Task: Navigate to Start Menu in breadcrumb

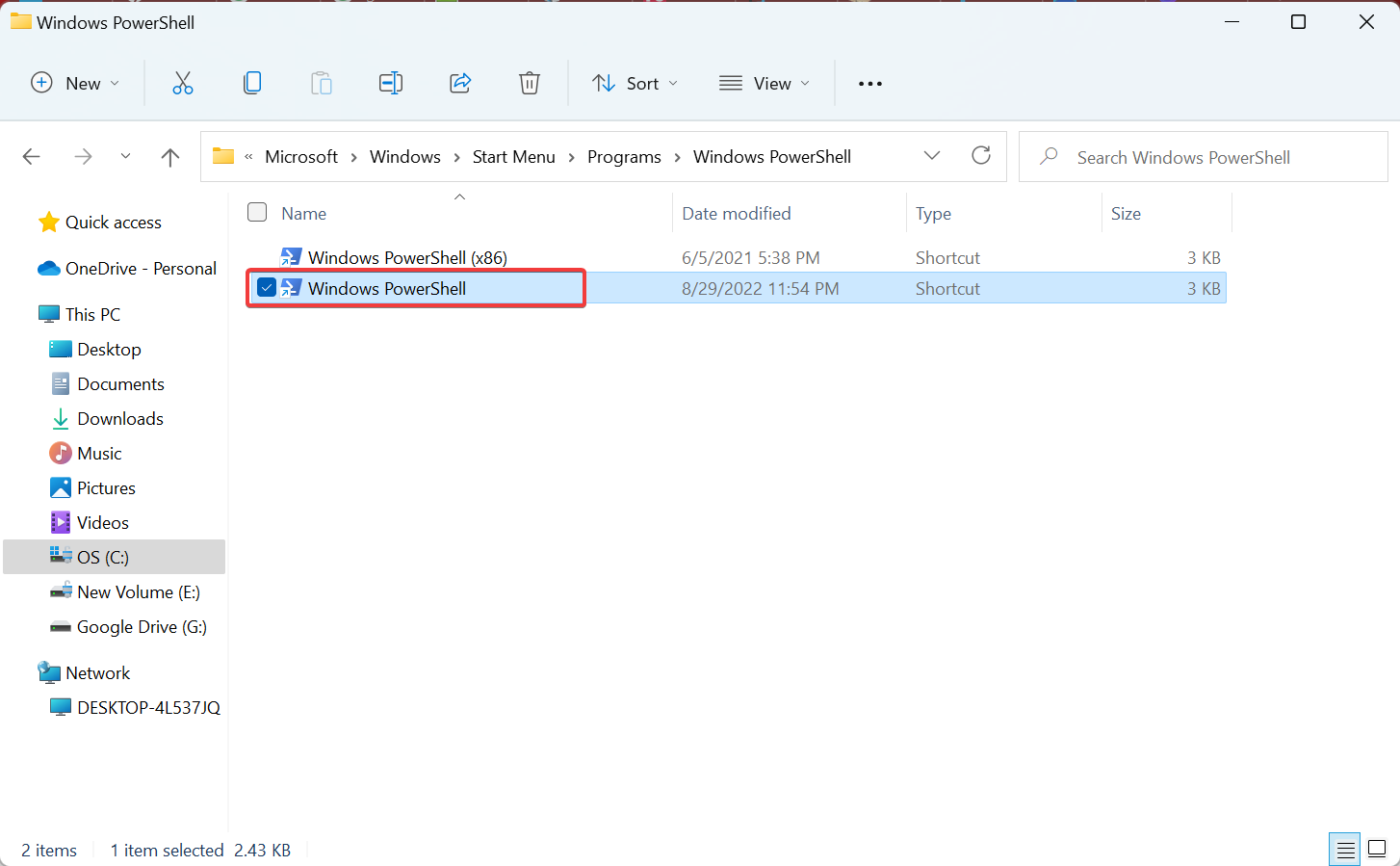Action: 514,157
